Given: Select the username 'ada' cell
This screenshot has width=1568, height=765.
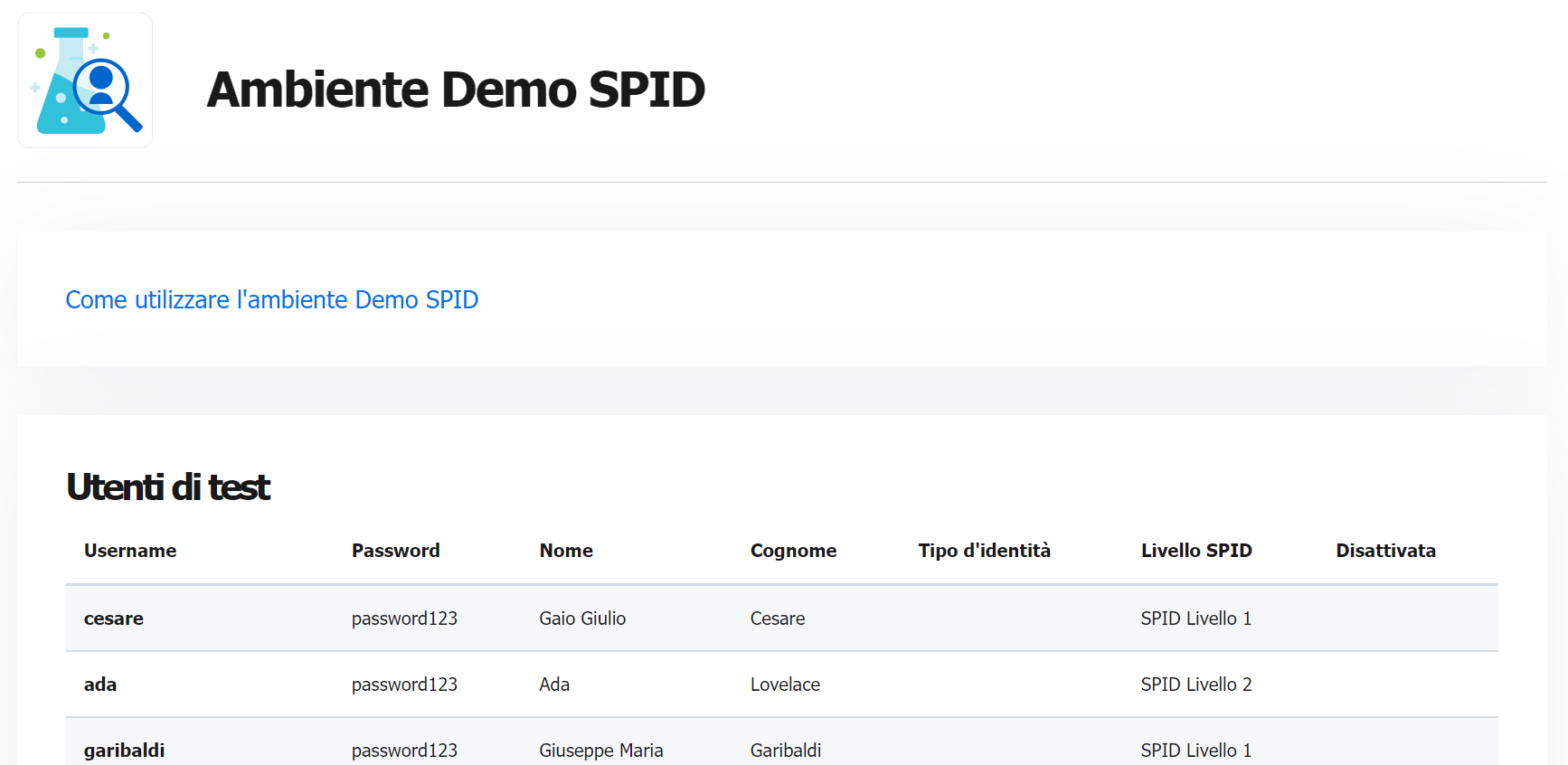Looking at the screenshot, I should coord(100,685).
